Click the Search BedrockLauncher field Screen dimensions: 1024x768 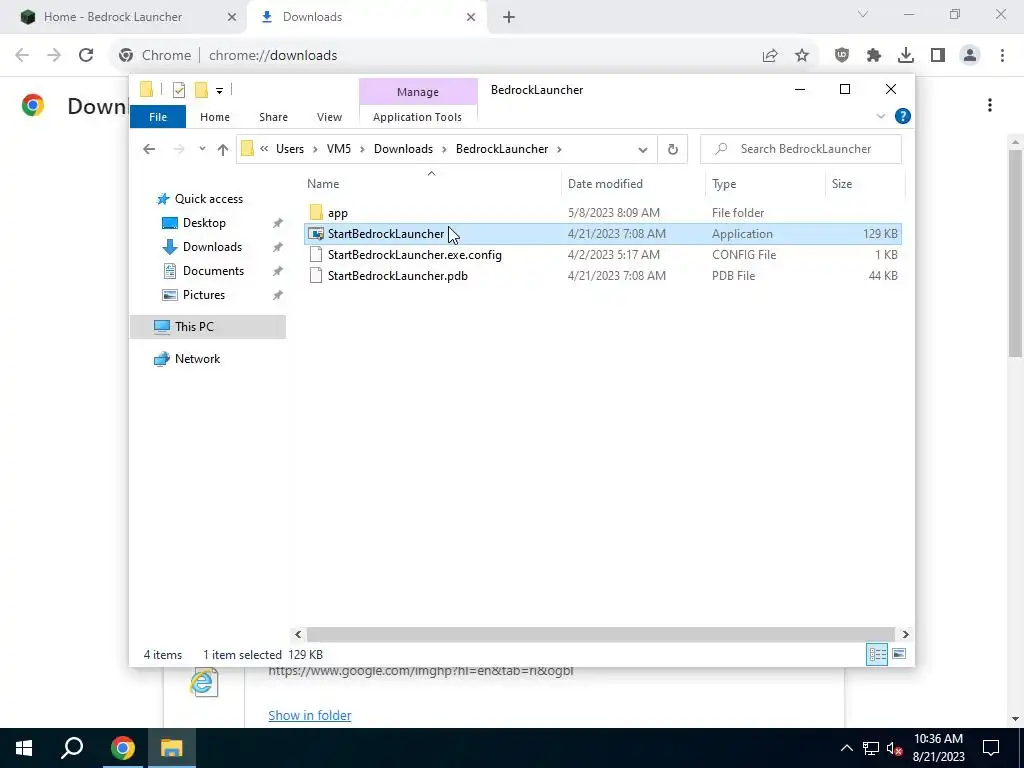pyautogui.click(x=801, y=149)
